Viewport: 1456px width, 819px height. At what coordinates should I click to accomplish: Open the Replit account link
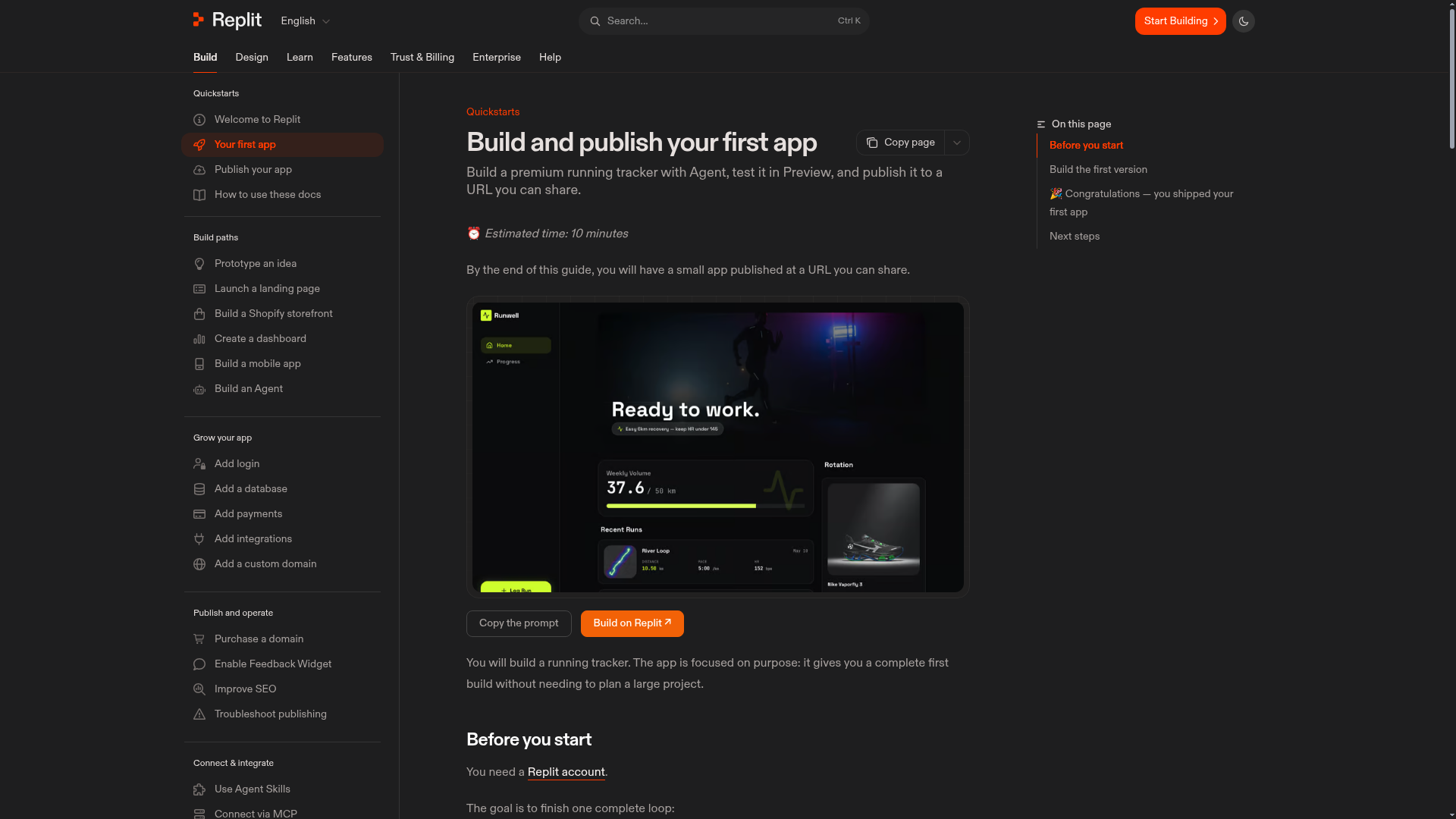point(566,772)
